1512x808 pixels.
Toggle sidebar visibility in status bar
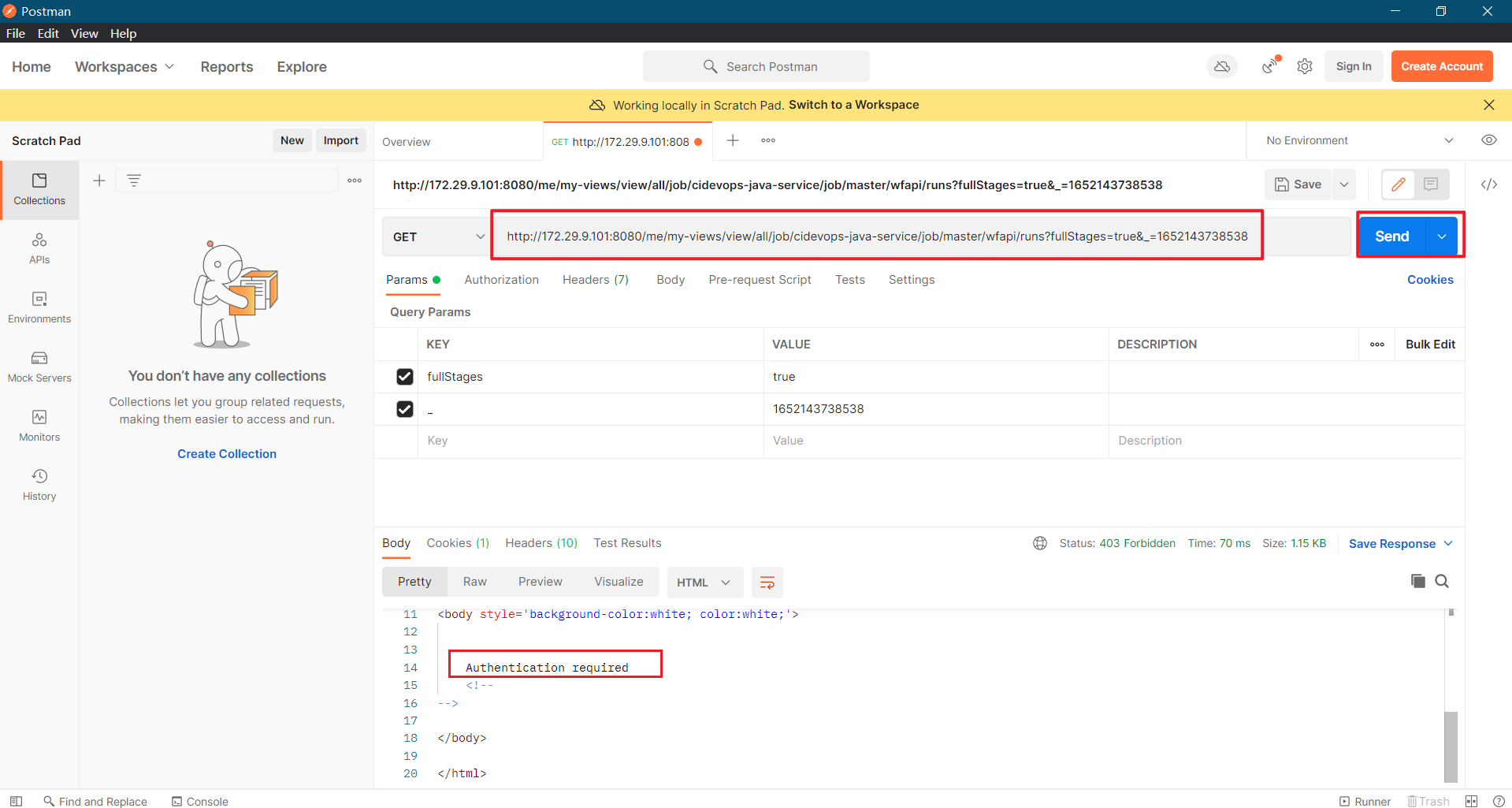click(x=16, y=801)
